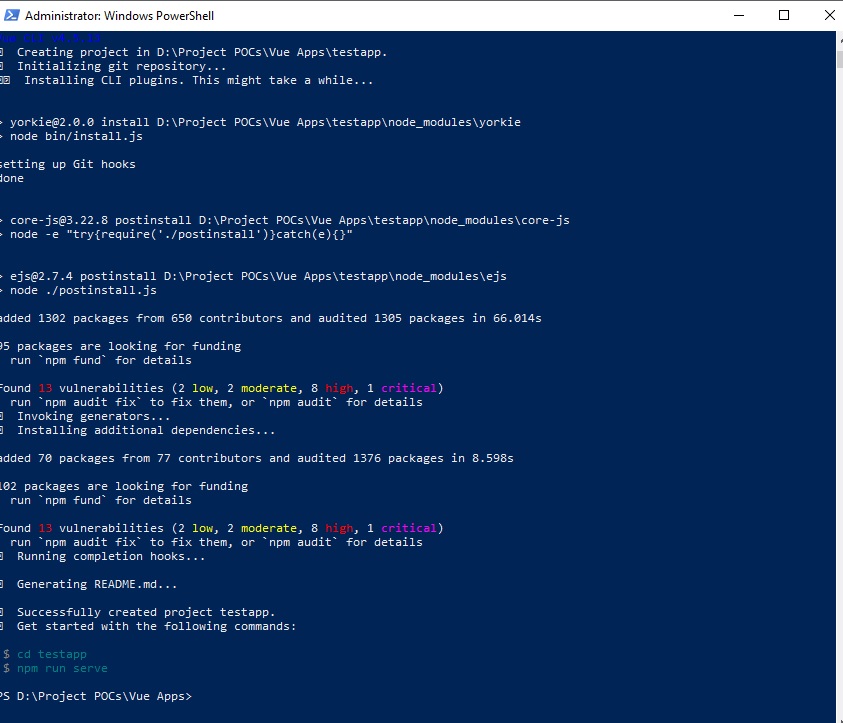Minimize the PowerShell window

pos(739,15)
